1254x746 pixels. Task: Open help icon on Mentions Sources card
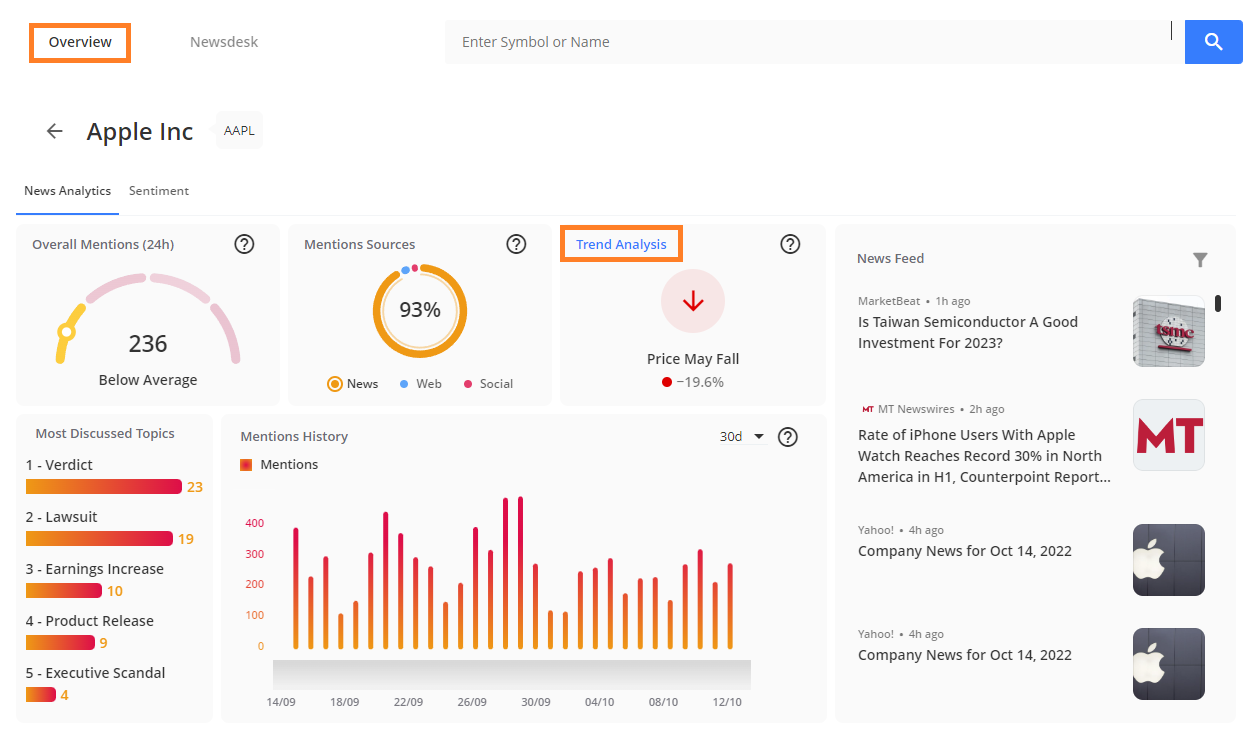click(x=516, y=244)
